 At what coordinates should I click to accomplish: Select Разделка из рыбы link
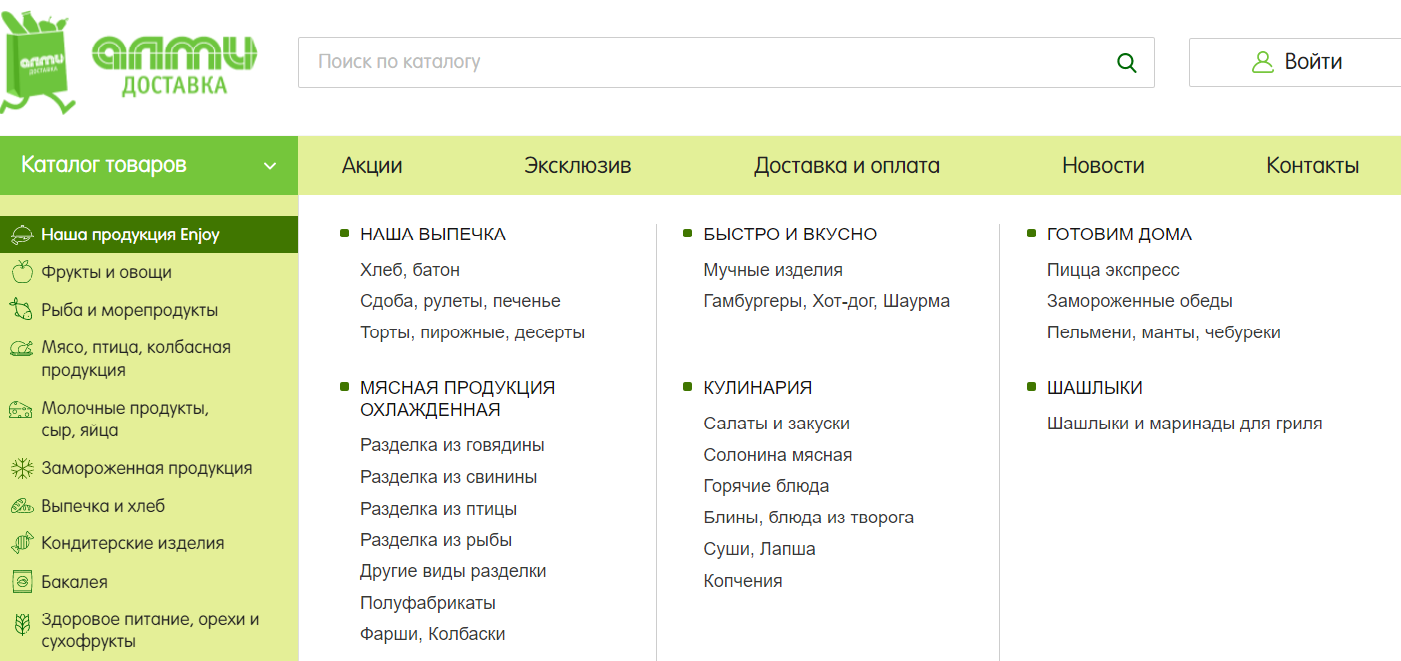[x=436, y=540]
